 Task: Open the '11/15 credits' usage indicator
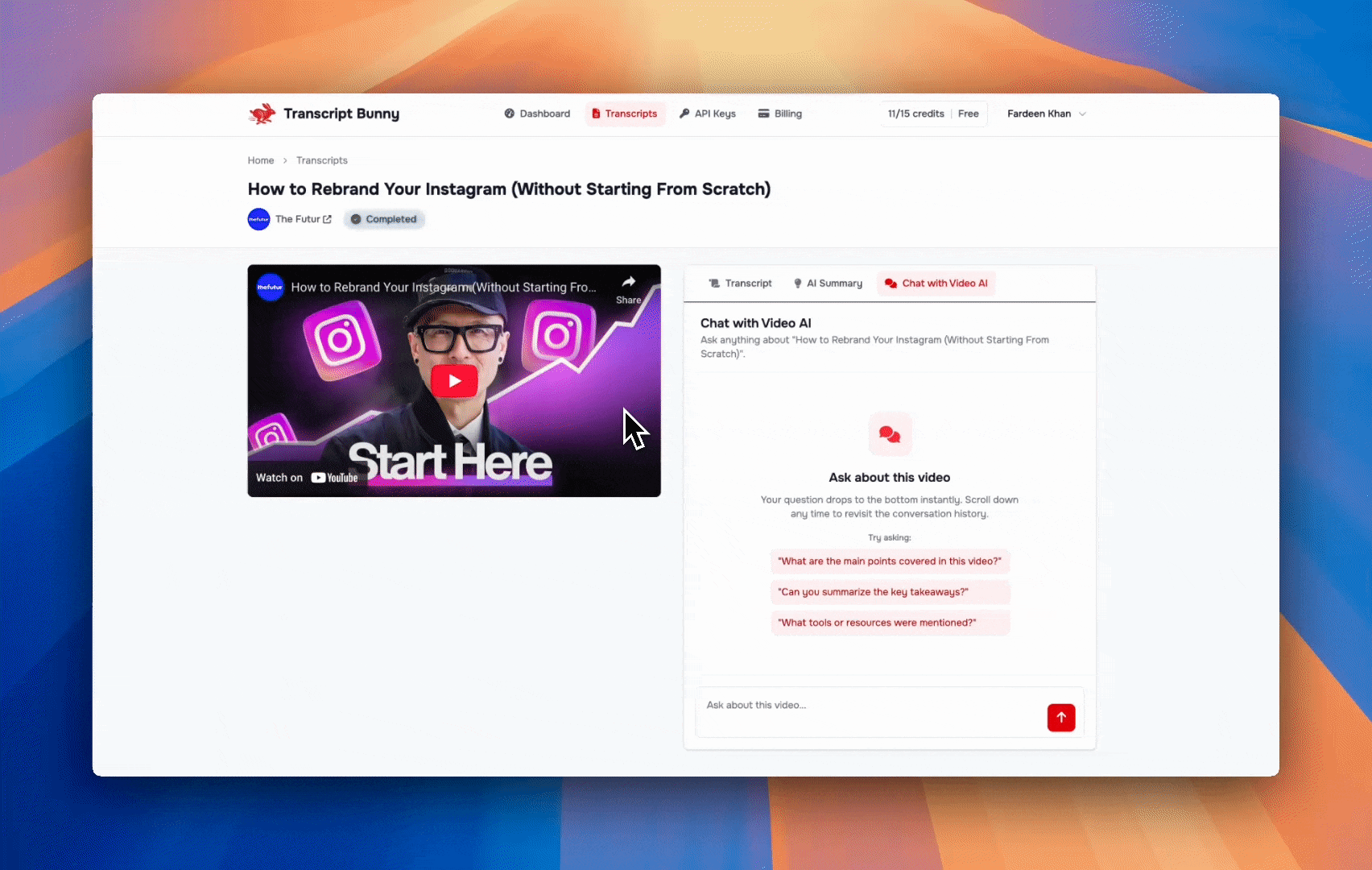(x=915, y=114)
